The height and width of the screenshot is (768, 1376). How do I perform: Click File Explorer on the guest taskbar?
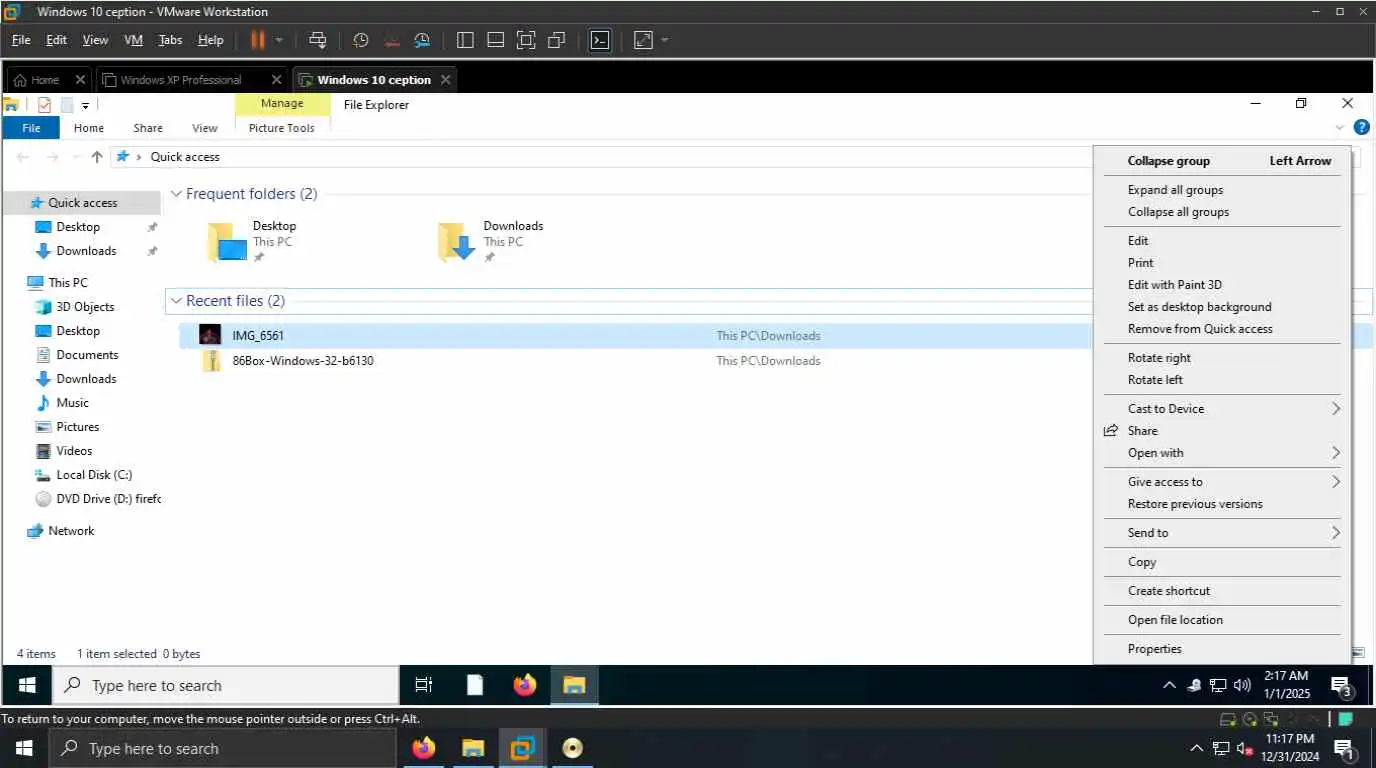point(573,685)
